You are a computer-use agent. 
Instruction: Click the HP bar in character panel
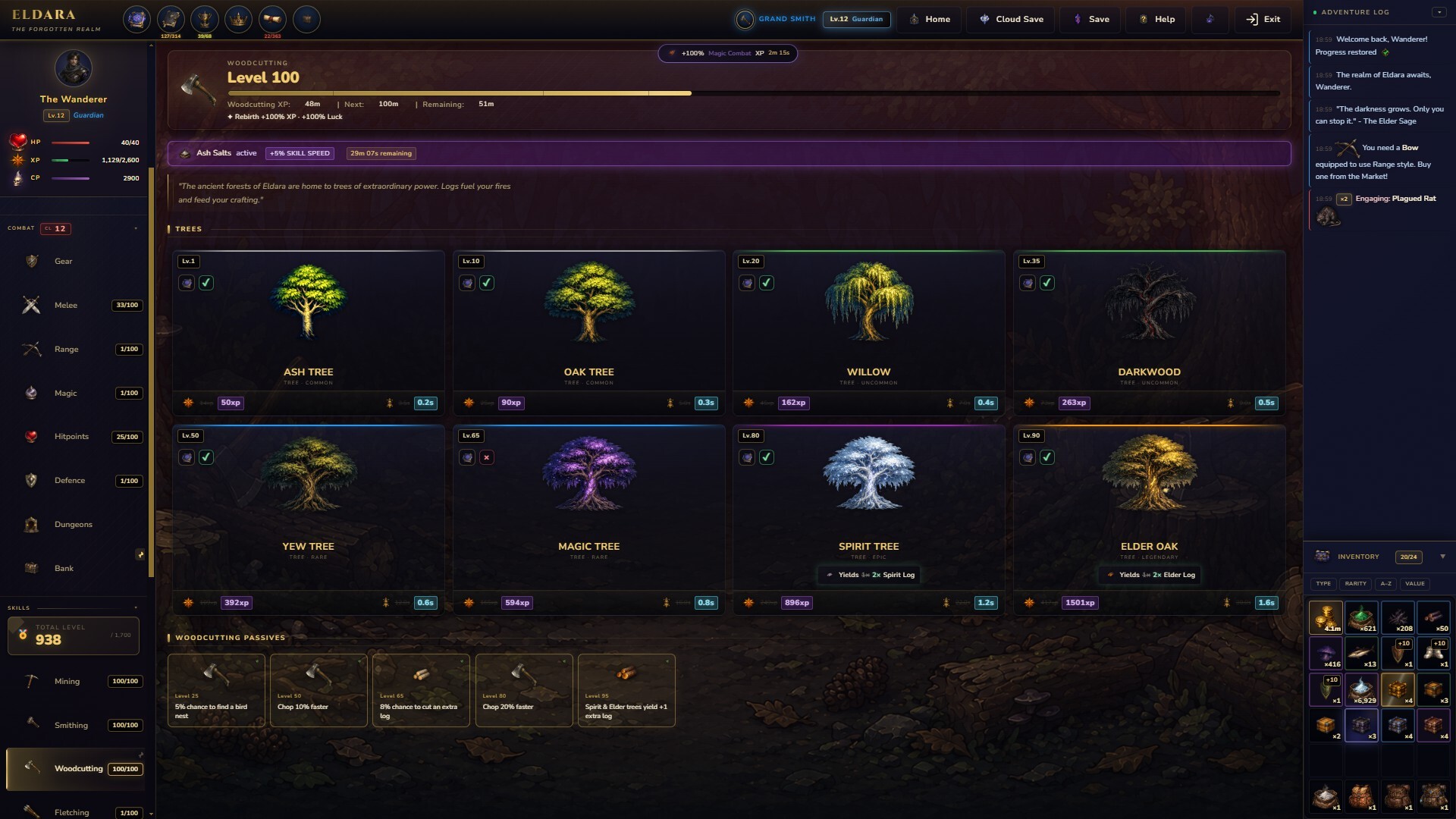(x=70, y=143)
